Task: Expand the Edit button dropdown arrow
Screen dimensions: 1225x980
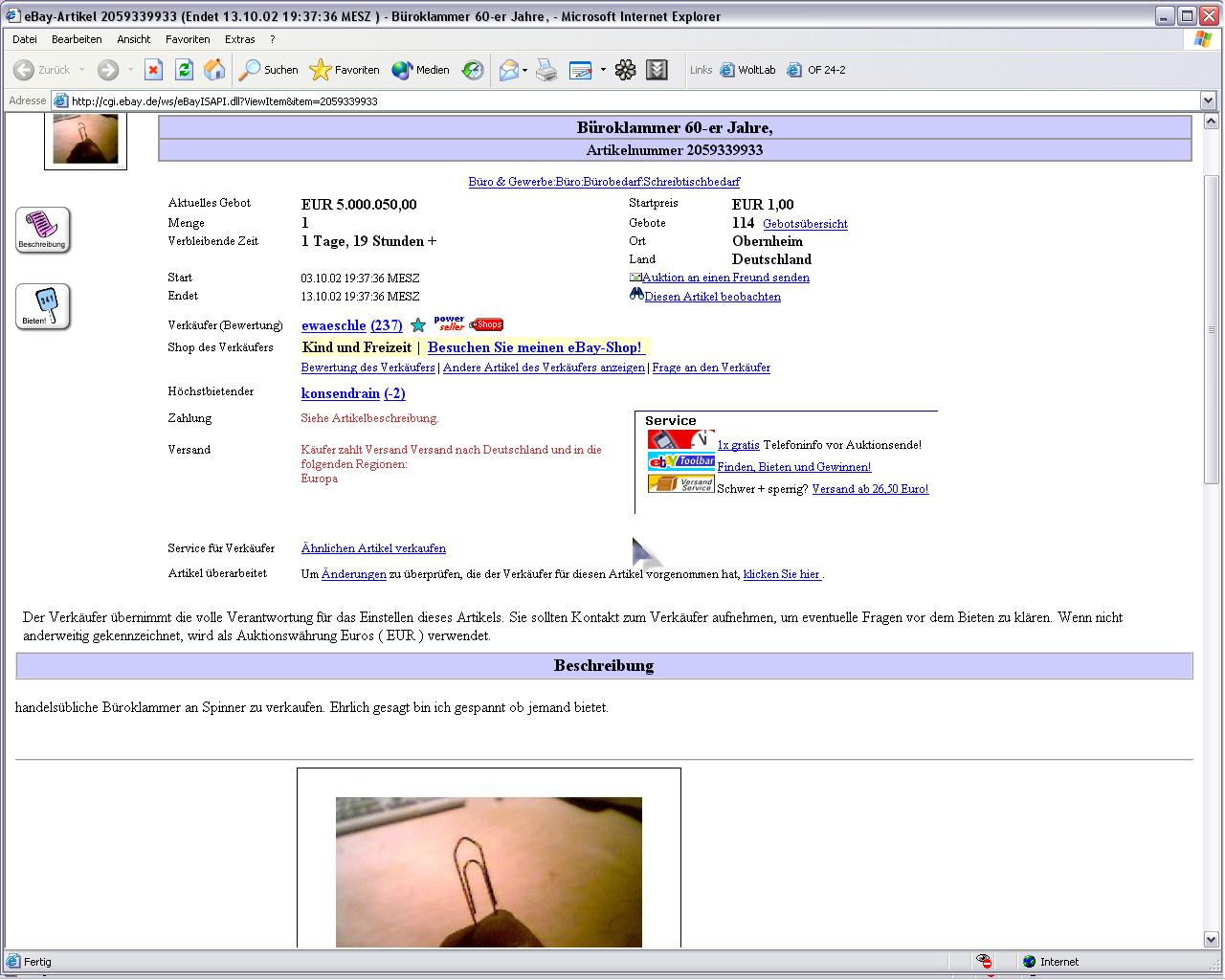Action: [603, 70]
